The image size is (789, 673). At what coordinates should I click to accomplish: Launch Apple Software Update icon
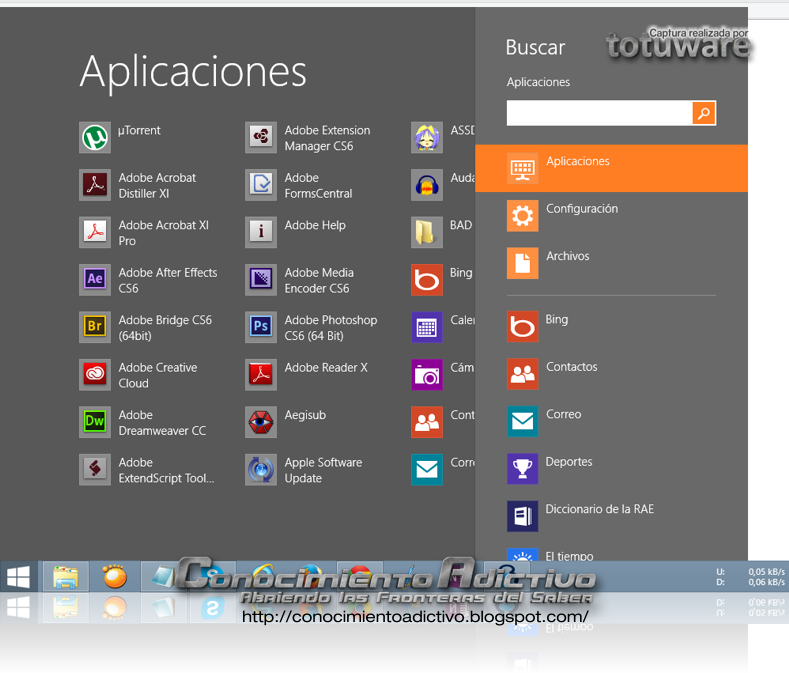click(261, 469)
